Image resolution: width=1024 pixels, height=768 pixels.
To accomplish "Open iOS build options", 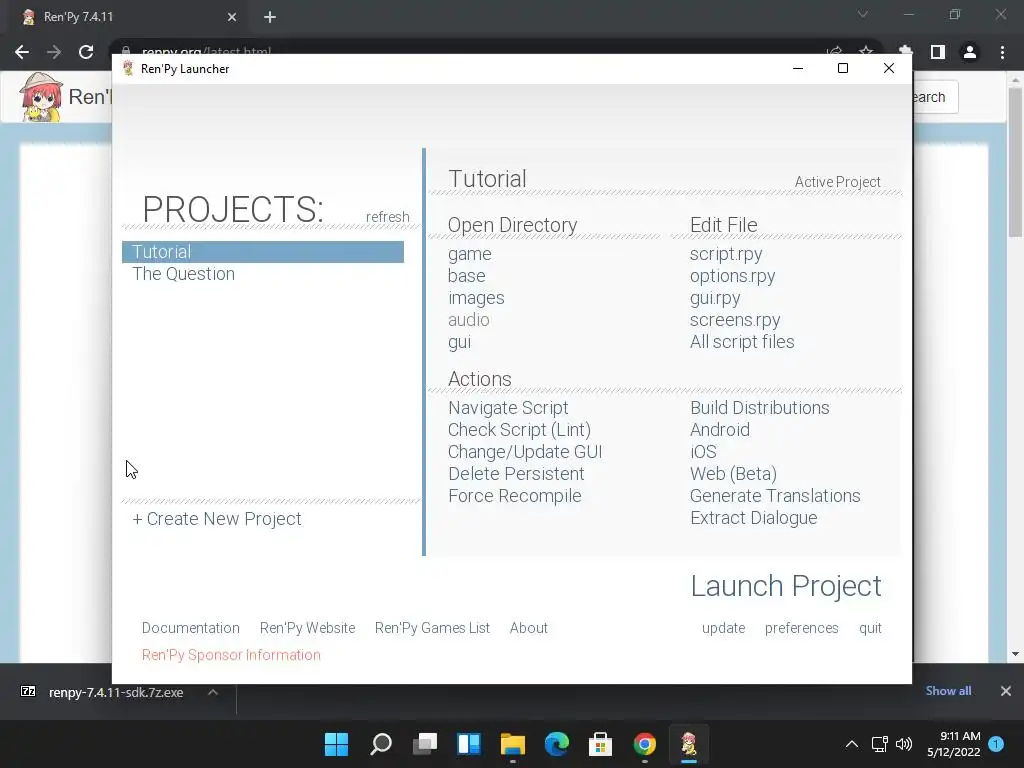I will point(703,452).
